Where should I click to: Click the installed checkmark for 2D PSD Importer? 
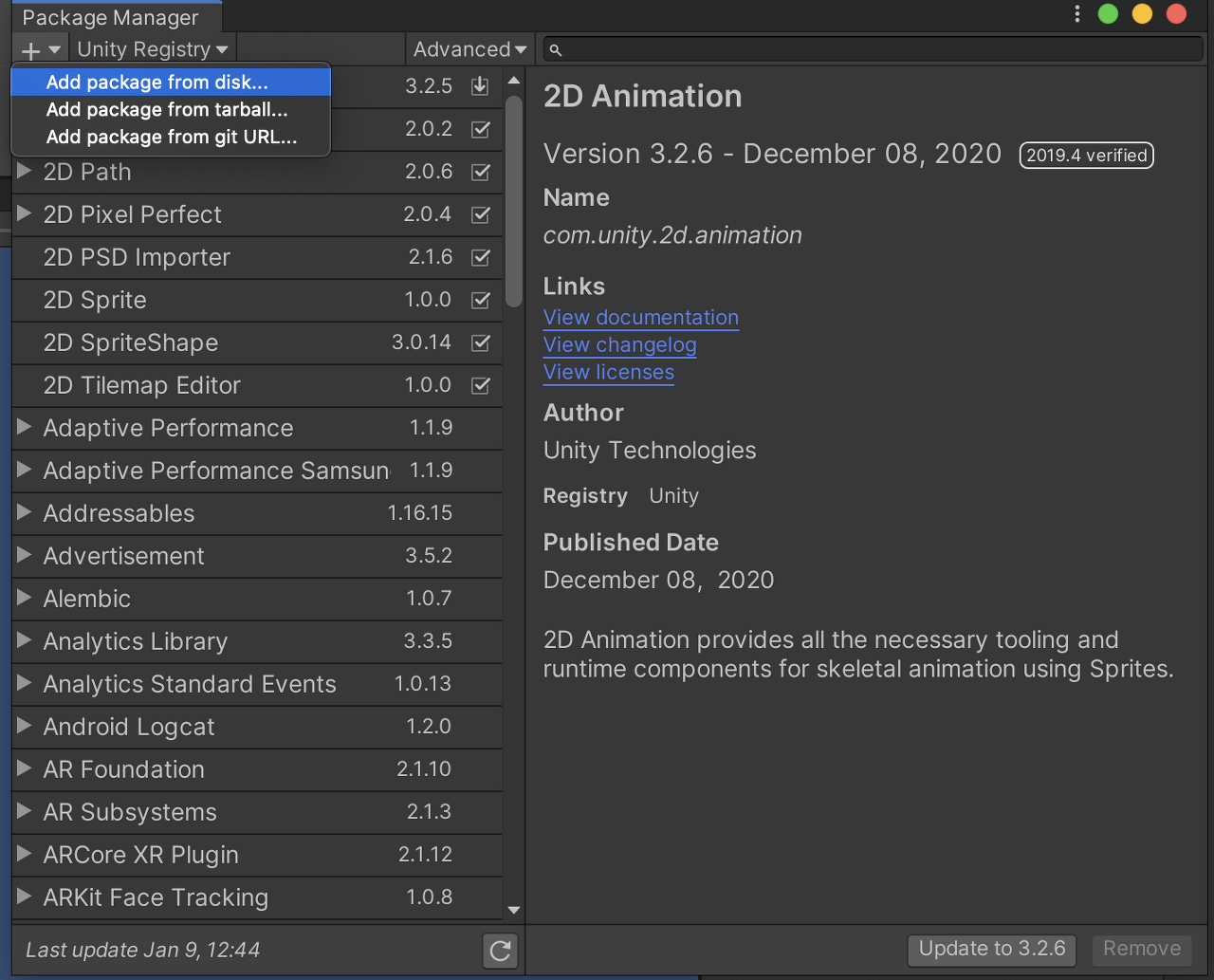coord(481,257)
